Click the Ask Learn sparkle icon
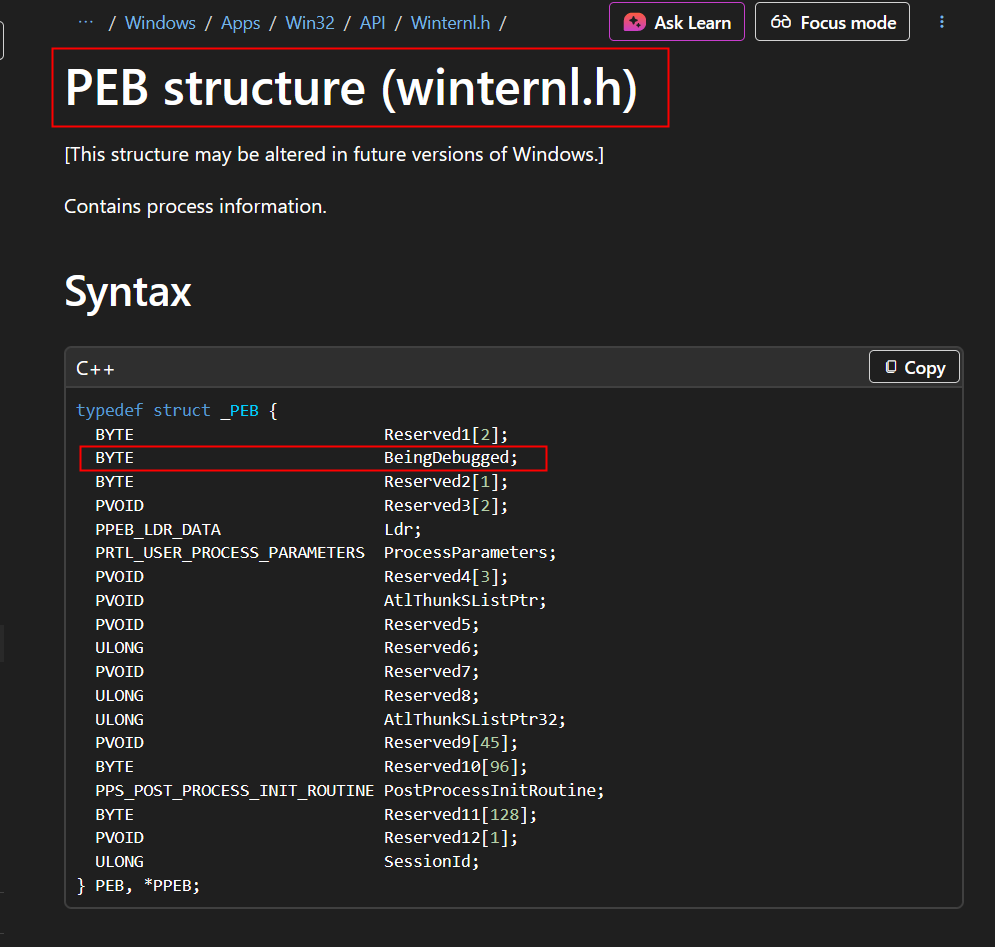 634,22
